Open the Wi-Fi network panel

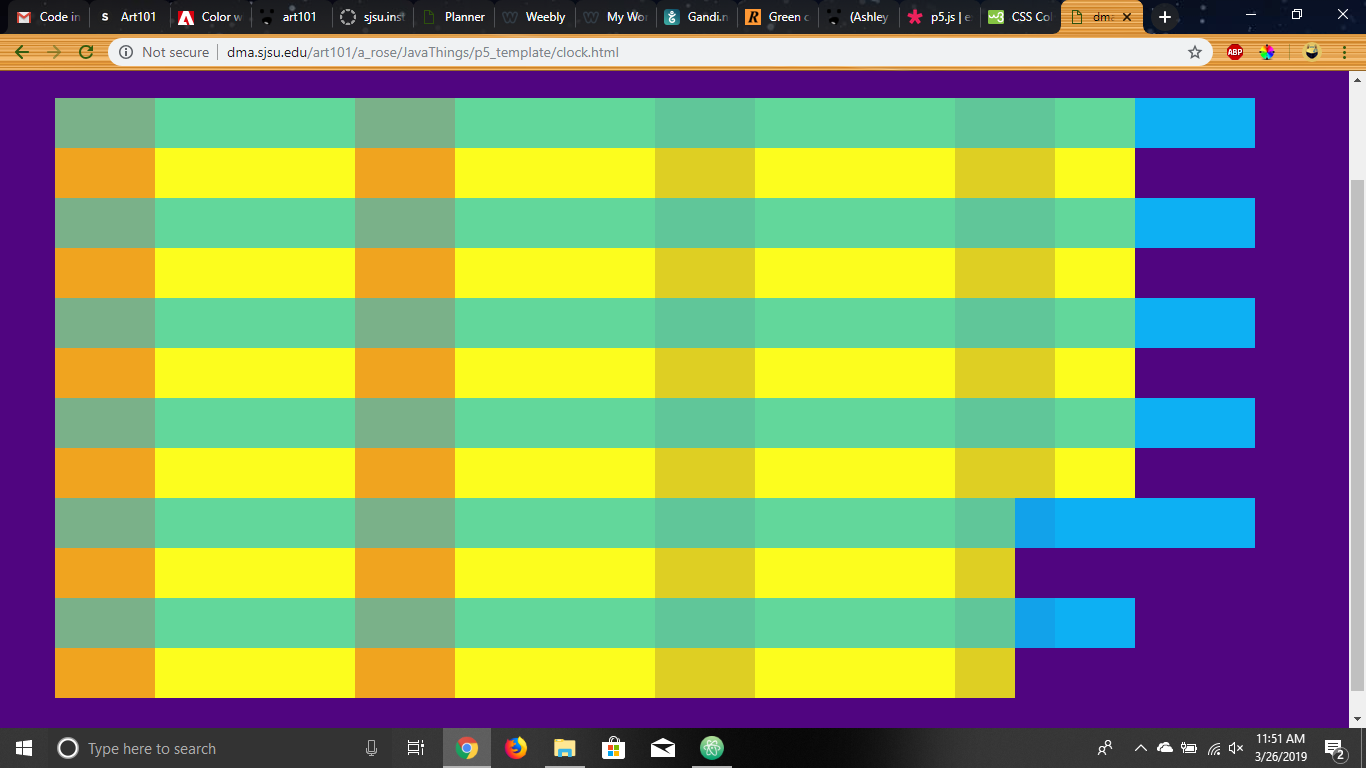pos(1214,748)
